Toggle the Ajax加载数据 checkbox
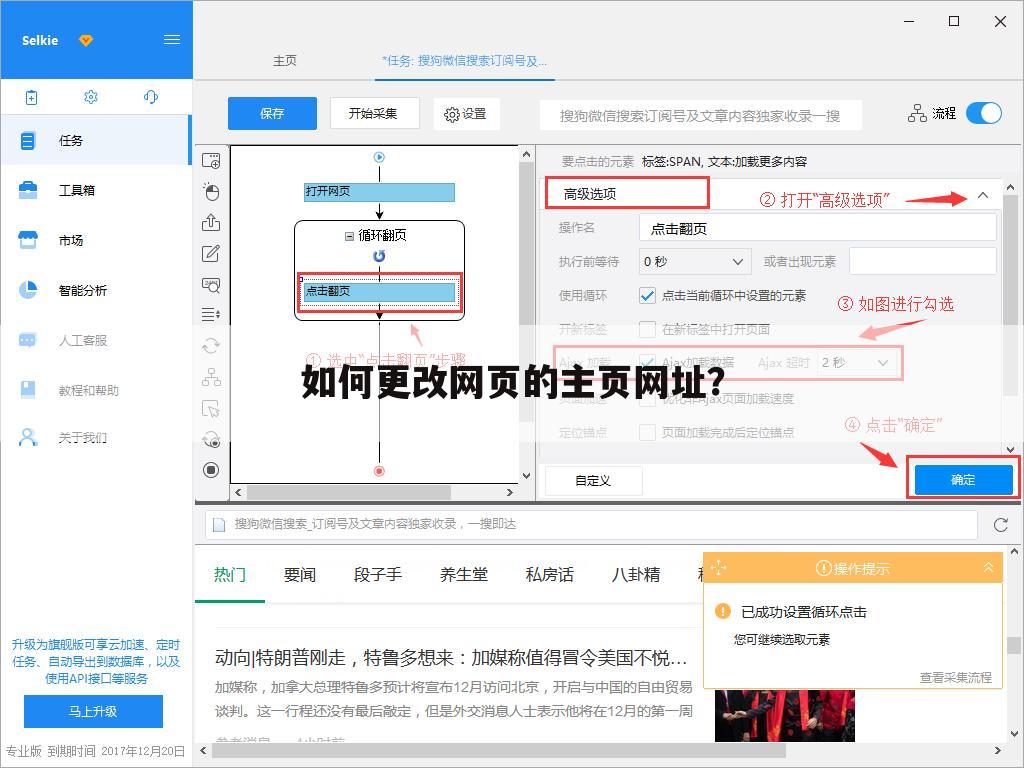This screenshot has width=1024, height=768. [x=647, y=362]
